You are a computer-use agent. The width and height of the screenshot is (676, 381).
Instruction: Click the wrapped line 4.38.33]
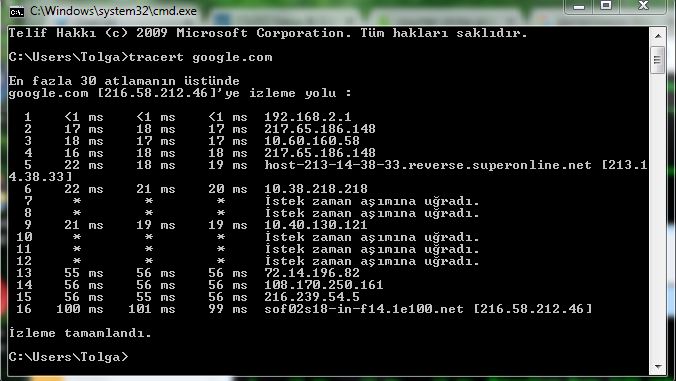pyautogui.click(x=41, y=177)
